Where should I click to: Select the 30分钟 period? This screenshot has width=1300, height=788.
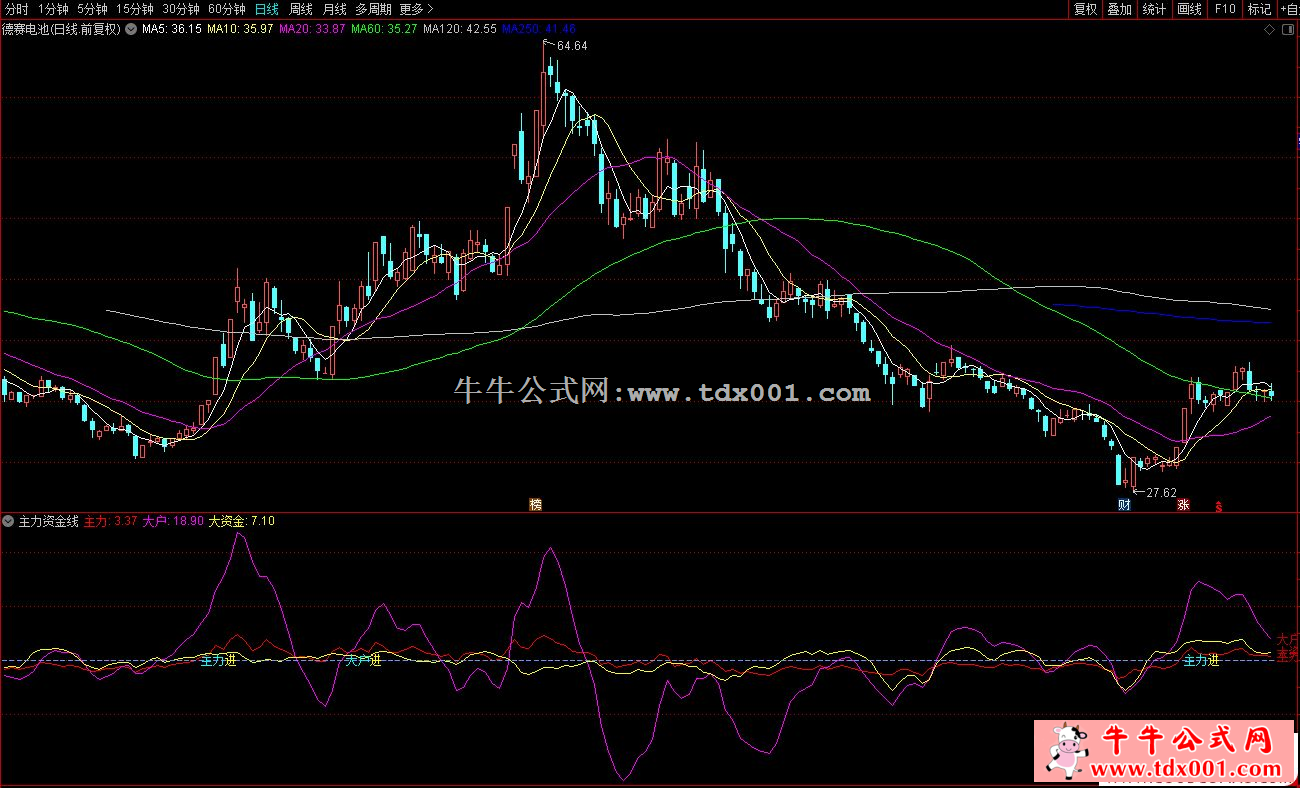(181, 9)
